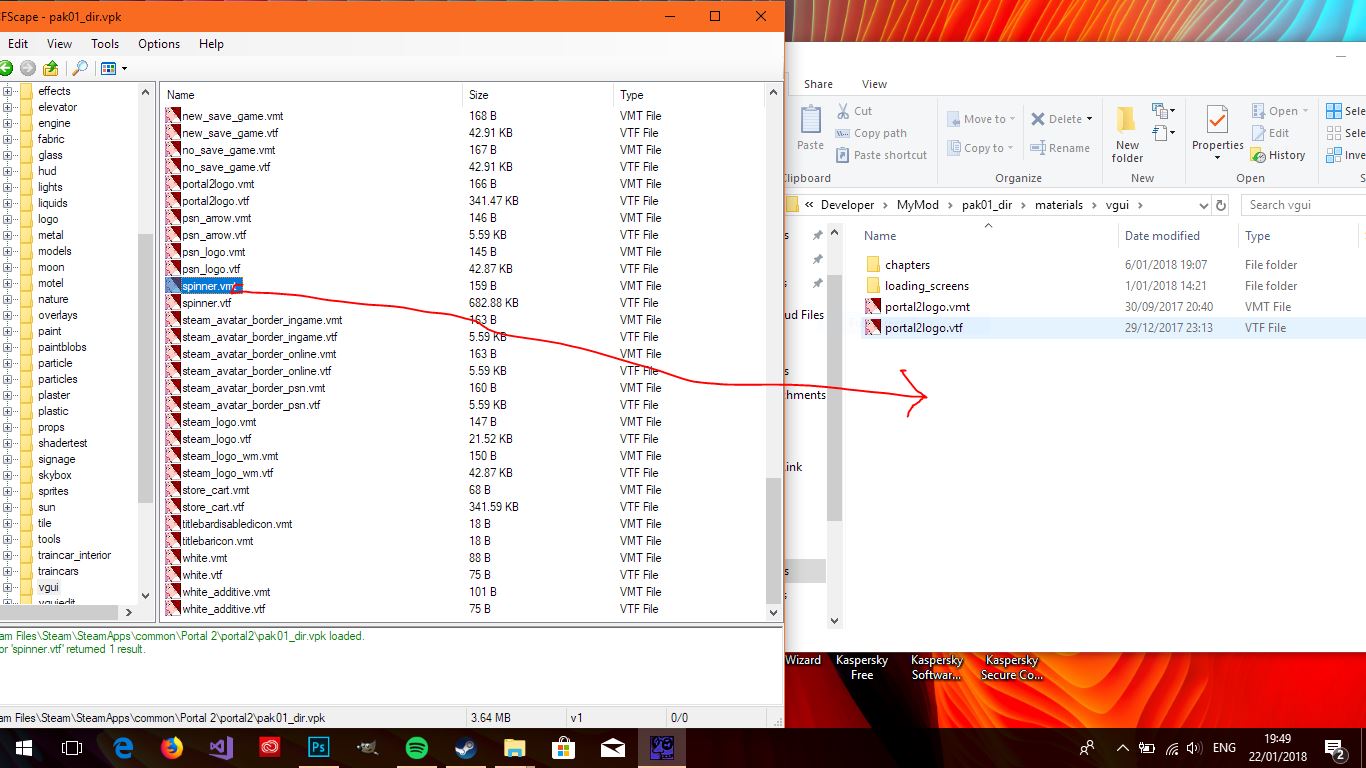Screen dimensions: 1366x768
Task: Open Spotify from the taskbar
Action: [x=417, y=748]
